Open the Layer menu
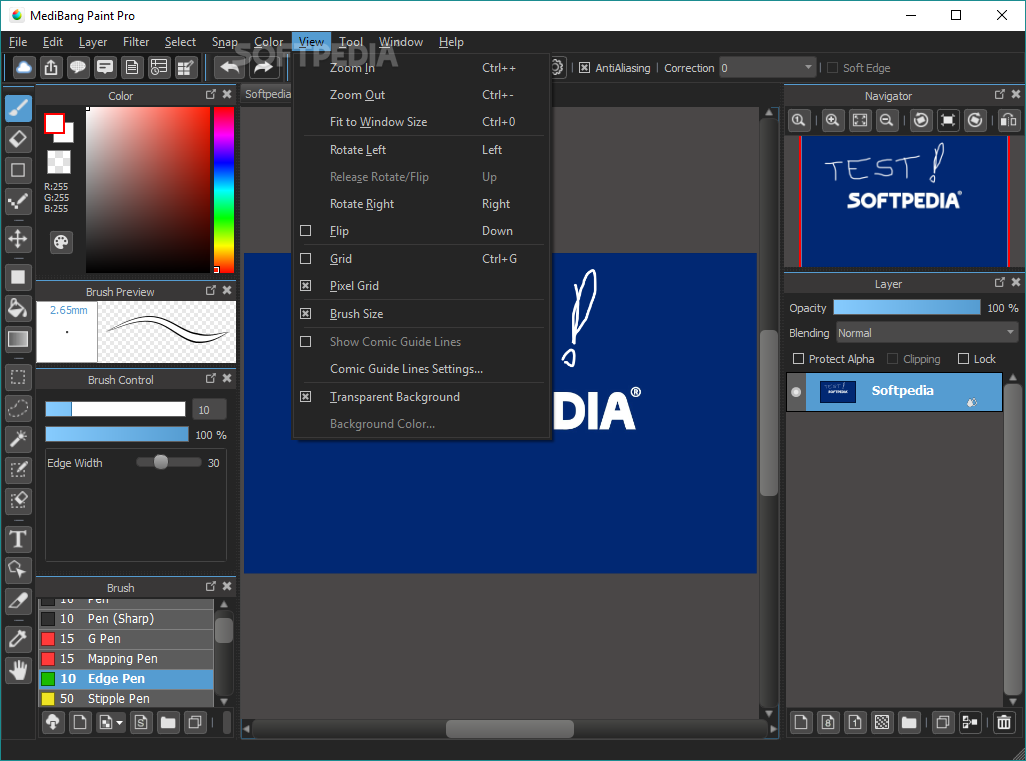 [93, 42]
